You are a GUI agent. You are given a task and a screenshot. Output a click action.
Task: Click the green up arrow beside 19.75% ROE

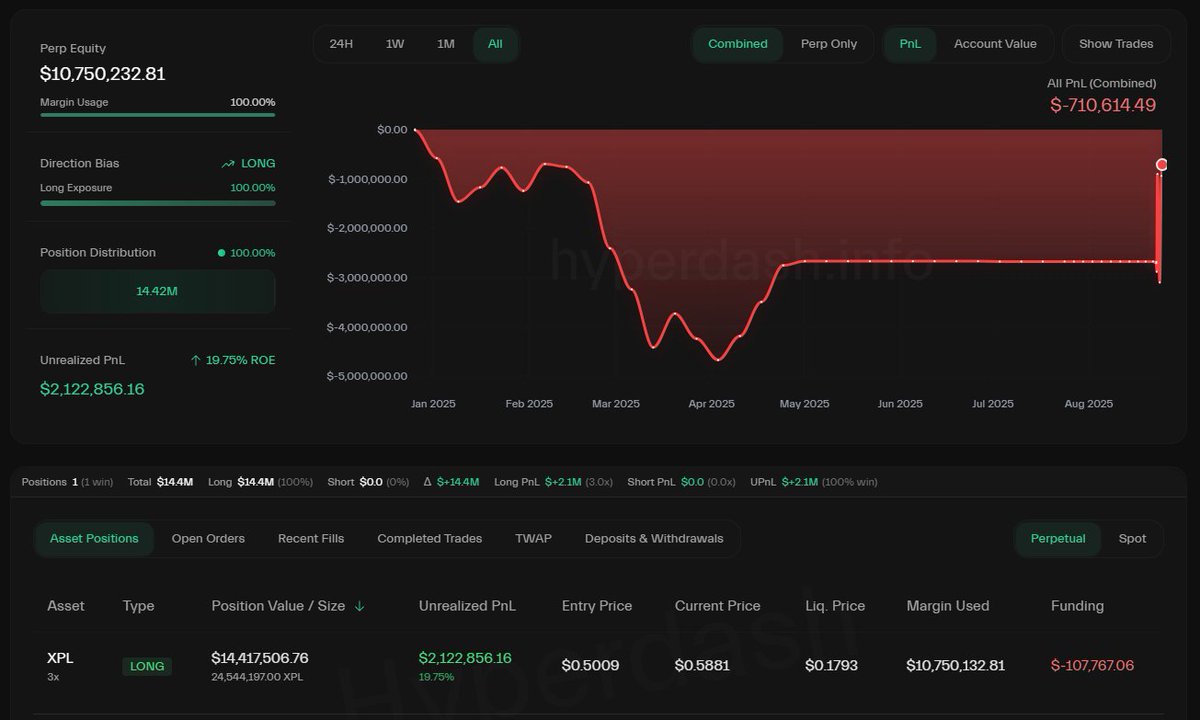tap(195, 360)
